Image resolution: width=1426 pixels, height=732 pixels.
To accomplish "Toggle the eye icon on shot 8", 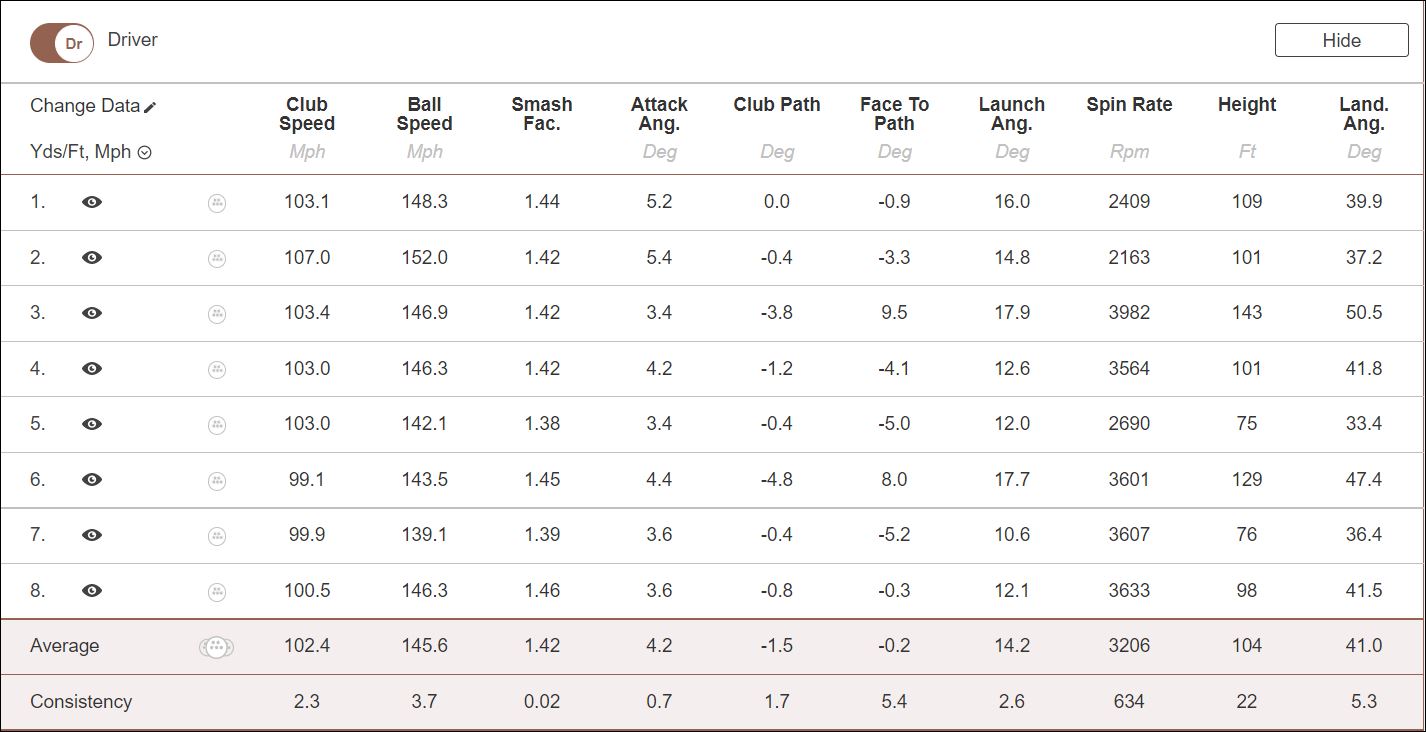I will [x=92, y=591].
